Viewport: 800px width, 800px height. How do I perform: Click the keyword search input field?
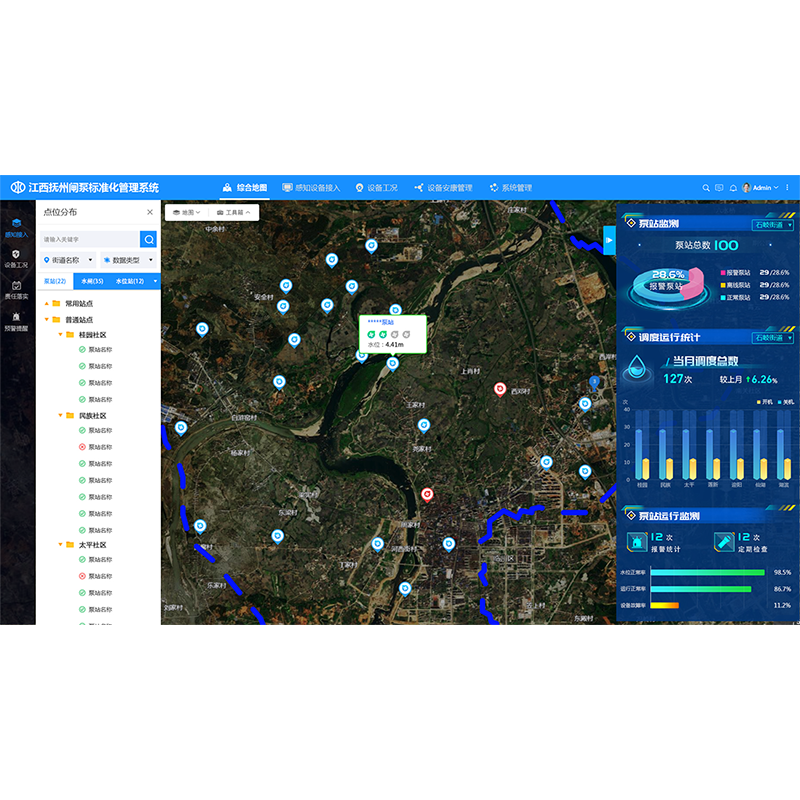(x=89, y=239)
